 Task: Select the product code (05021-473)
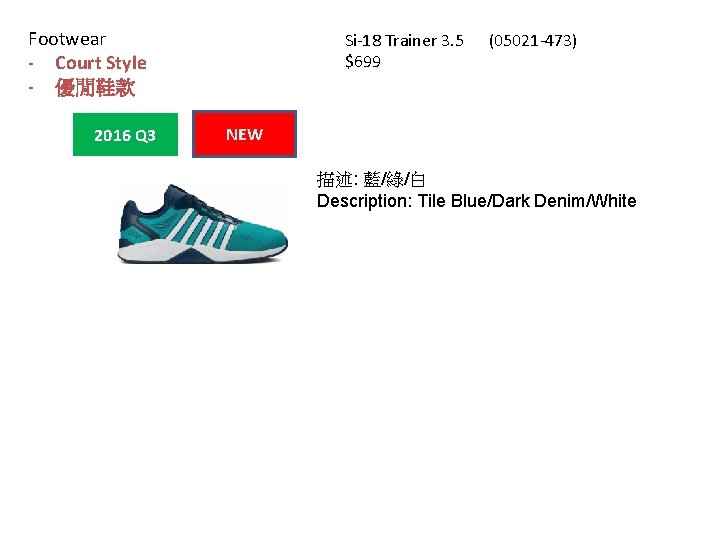coord(533,41)
